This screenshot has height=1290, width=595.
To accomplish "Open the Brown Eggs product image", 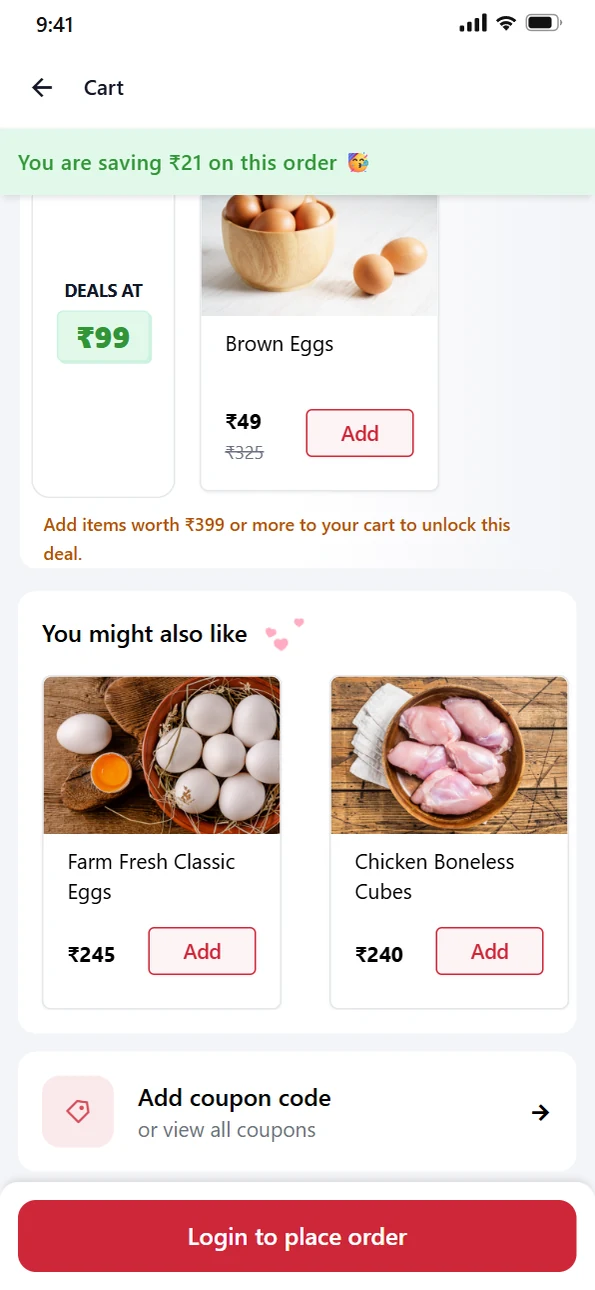I will pos(320,255).
